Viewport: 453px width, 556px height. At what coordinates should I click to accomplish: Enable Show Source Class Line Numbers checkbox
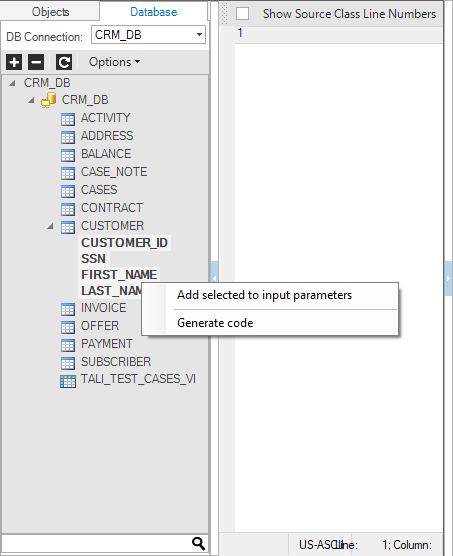coord(242,14)
